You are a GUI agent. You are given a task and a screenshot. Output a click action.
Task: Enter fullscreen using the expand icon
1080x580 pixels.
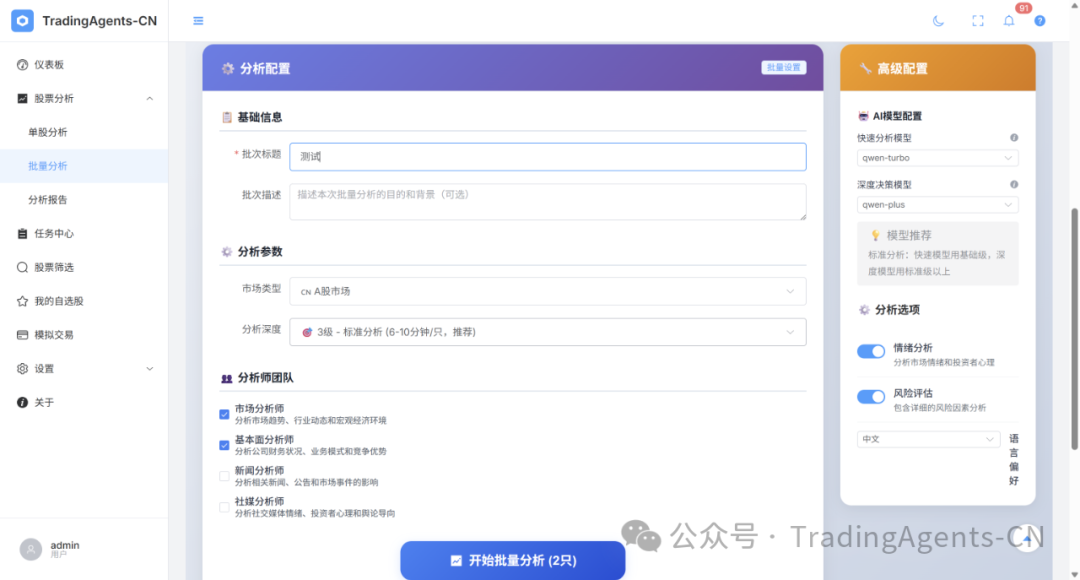click(978, 21)
